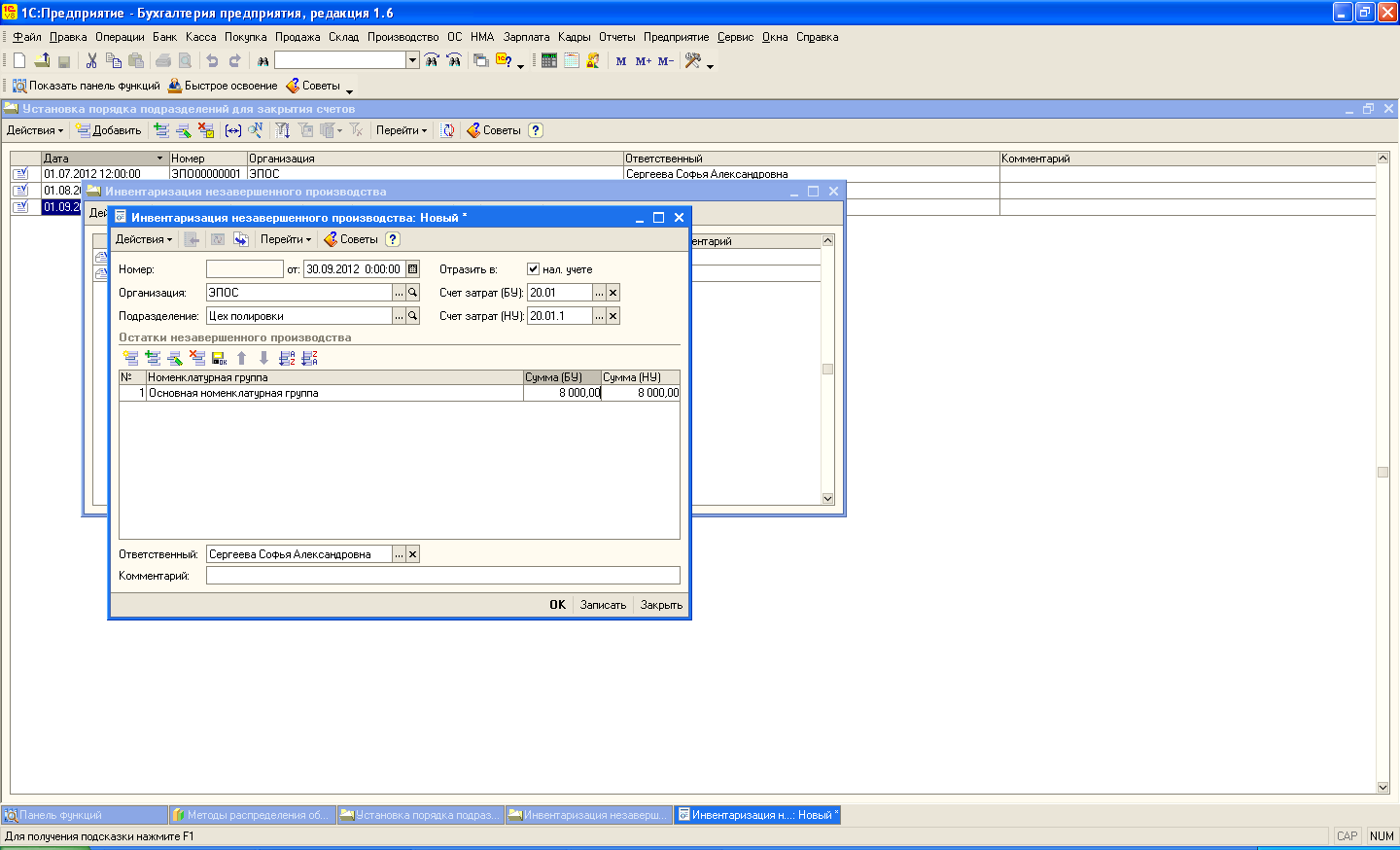The image size is (1400, 850).
Task: Click Быстрое освоение
Action: click(x=223, y=86)
